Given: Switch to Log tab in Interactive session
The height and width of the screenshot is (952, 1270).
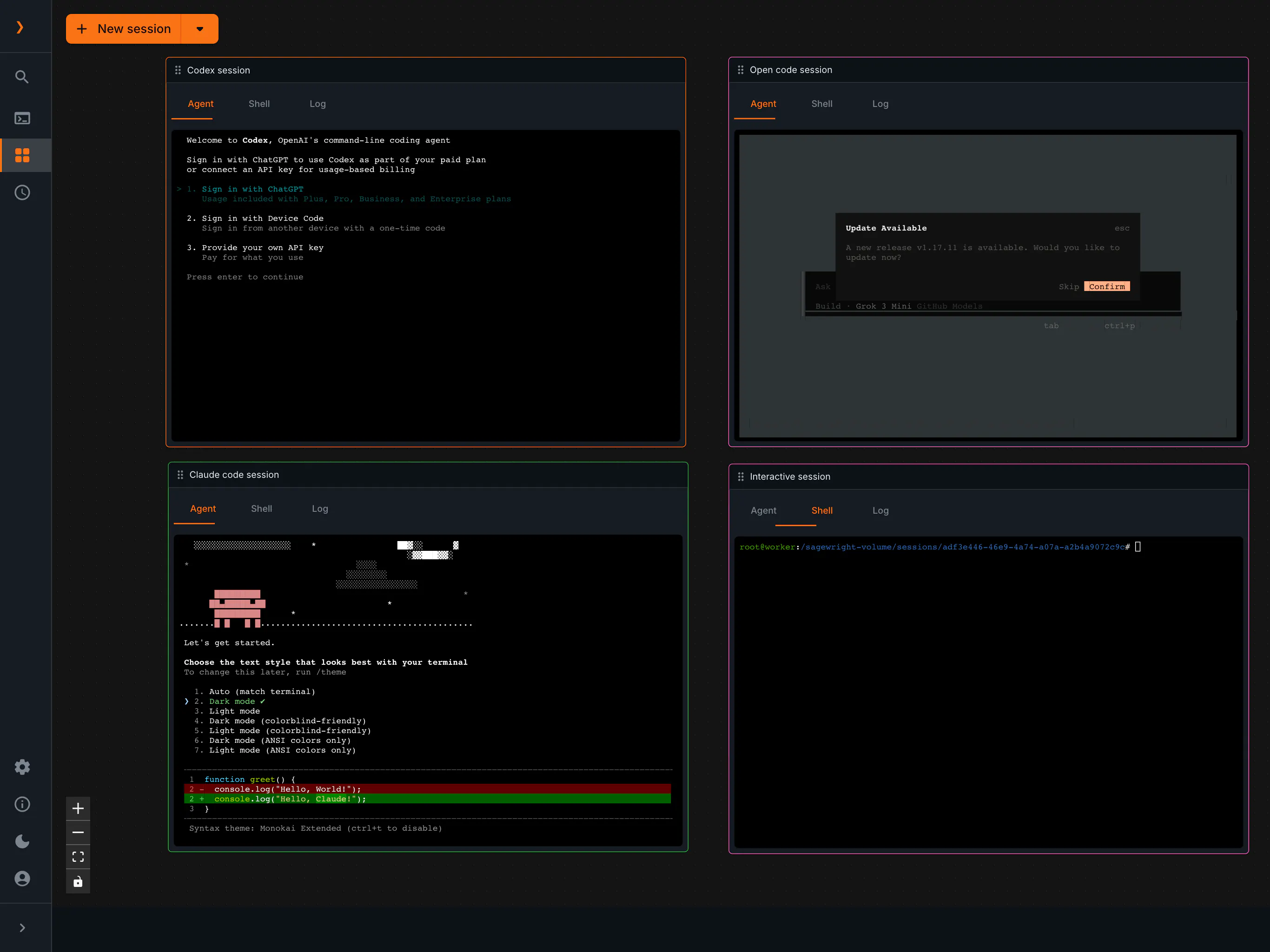Looking at the screenshot, I should [x=880, y=510].
